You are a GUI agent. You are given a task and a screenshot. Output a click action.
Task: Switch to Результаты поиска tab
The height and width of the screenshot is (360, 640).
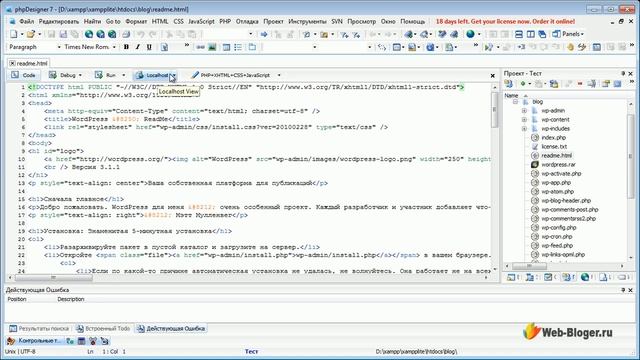coord(39,328)
